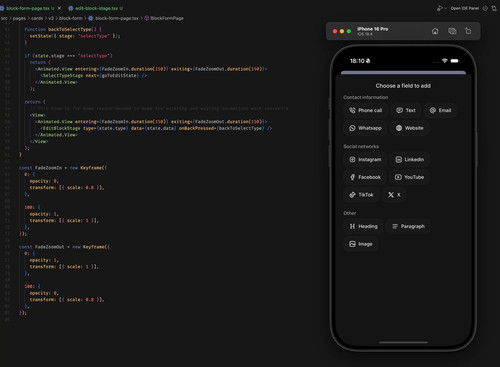Open the BlockFormPage symbol breadcrumb
Screen dimensions: 500x367
click(164, 18)
